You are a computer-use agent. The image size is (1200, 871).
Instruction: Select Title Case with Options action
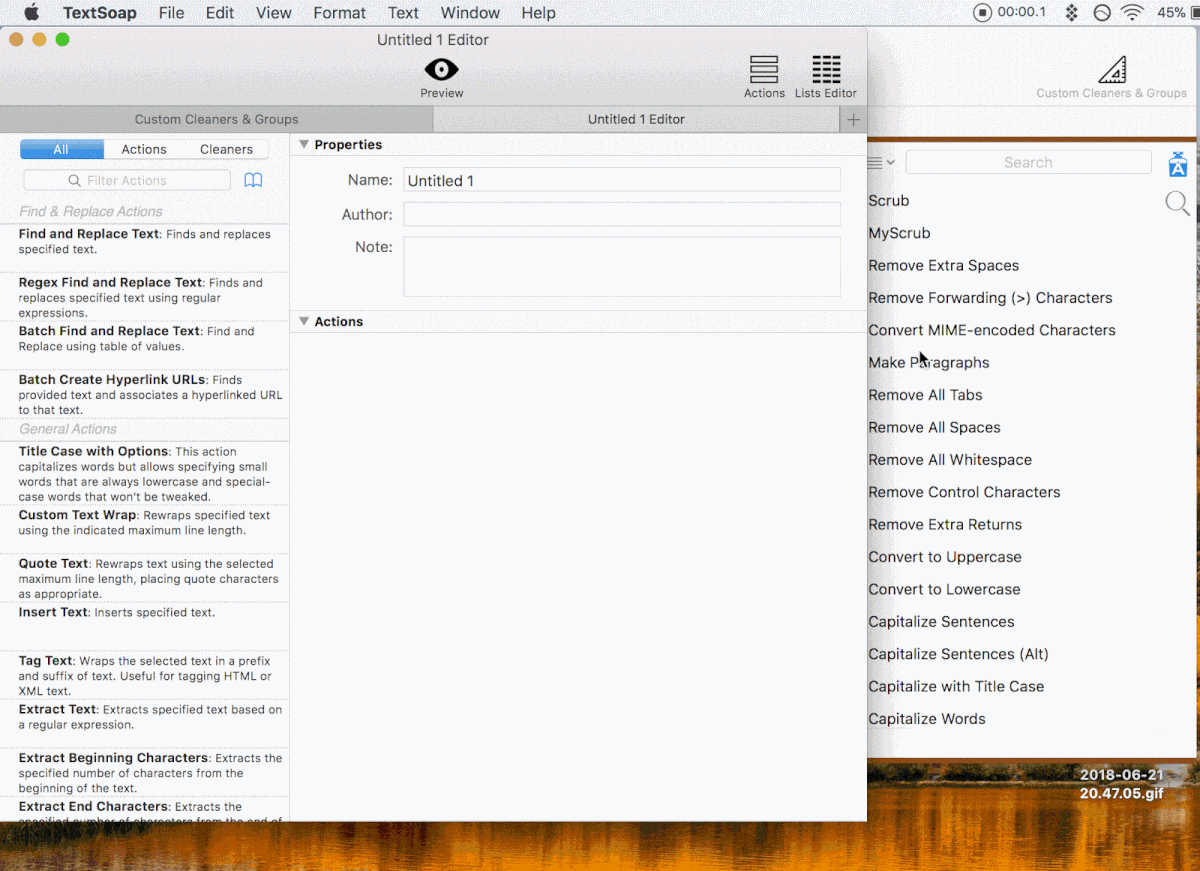coord(144,473)
